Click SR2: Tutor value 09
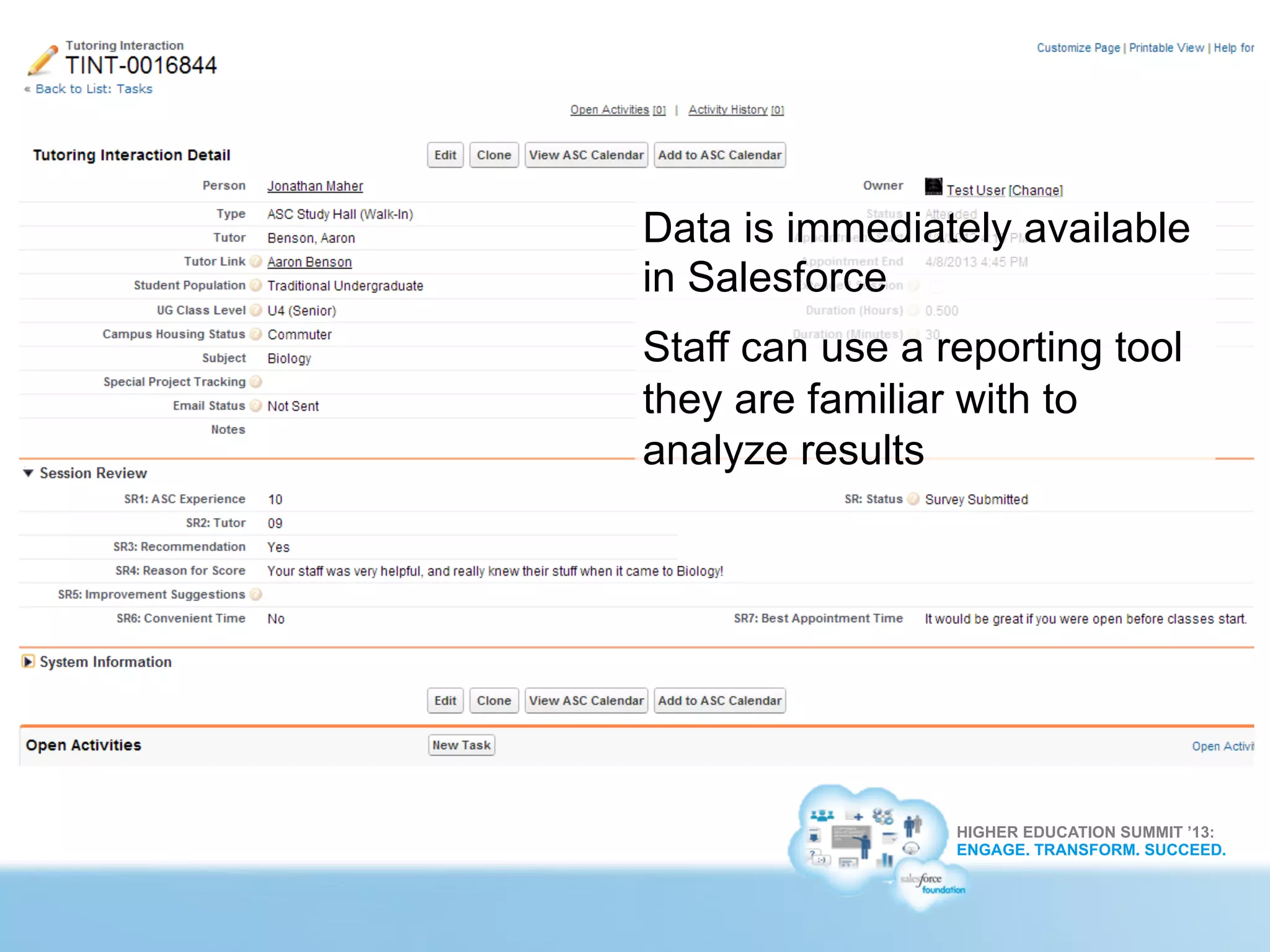1270x952 pixels. (275, 523)
